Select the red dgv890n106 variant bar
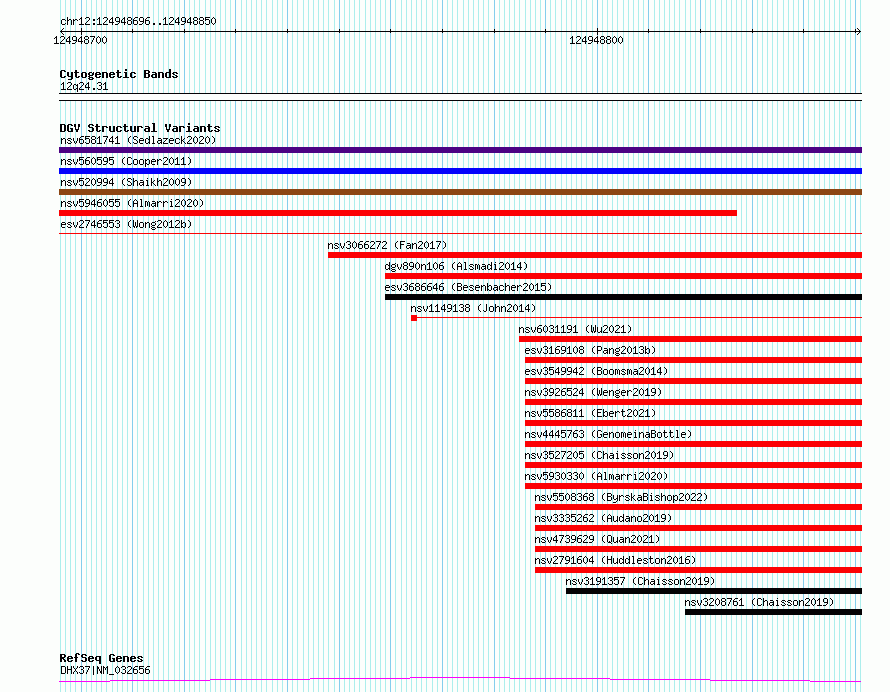Image resolution: width=890 pixels, height=692 pixels. click(x=623, y=276)
